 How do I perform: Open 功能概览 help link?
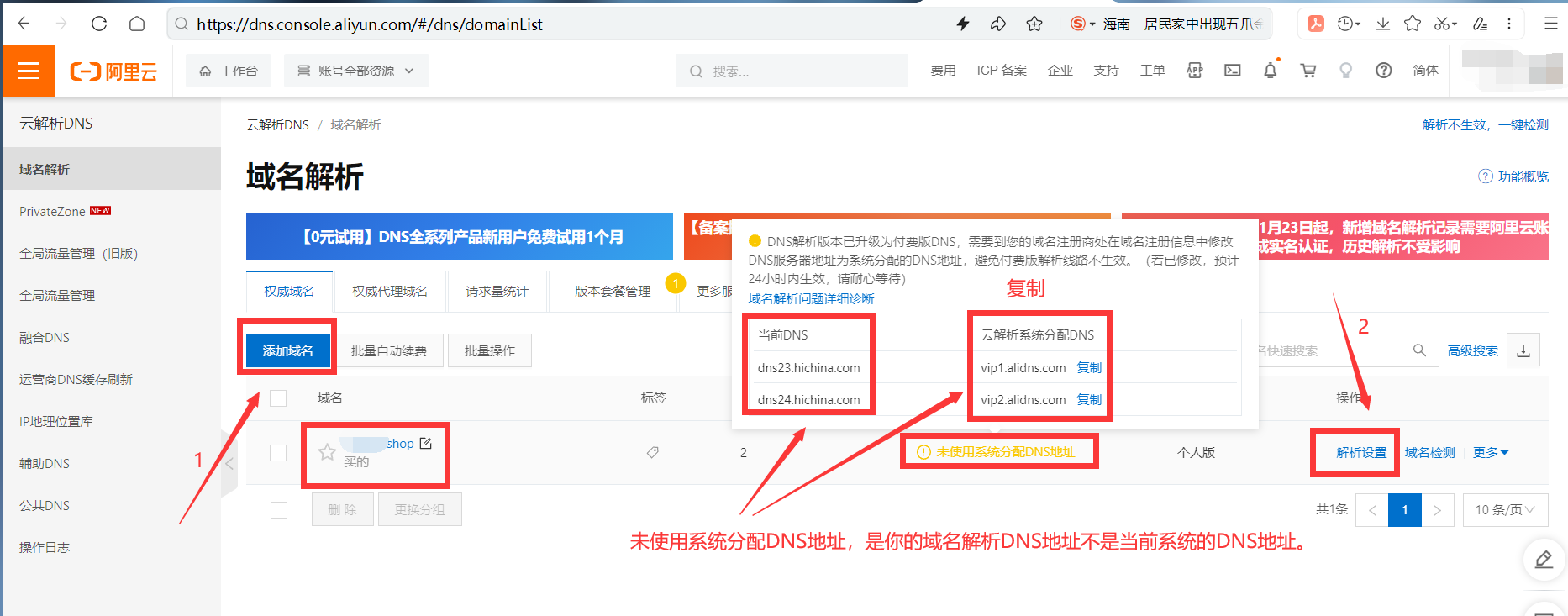[1513, 176]
